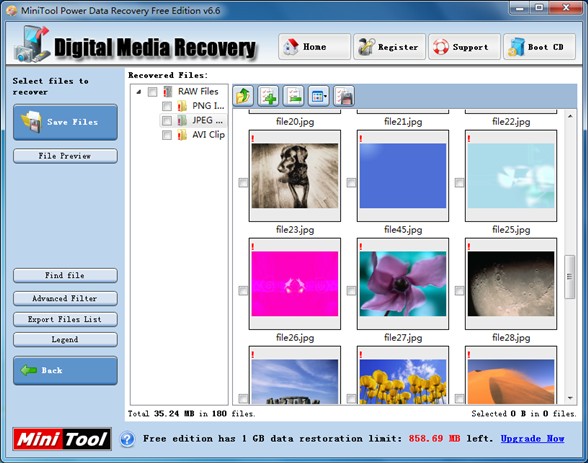
Task: Select the file23.jpg sepia figure thumbnail
Action: [x=295, y=175]
